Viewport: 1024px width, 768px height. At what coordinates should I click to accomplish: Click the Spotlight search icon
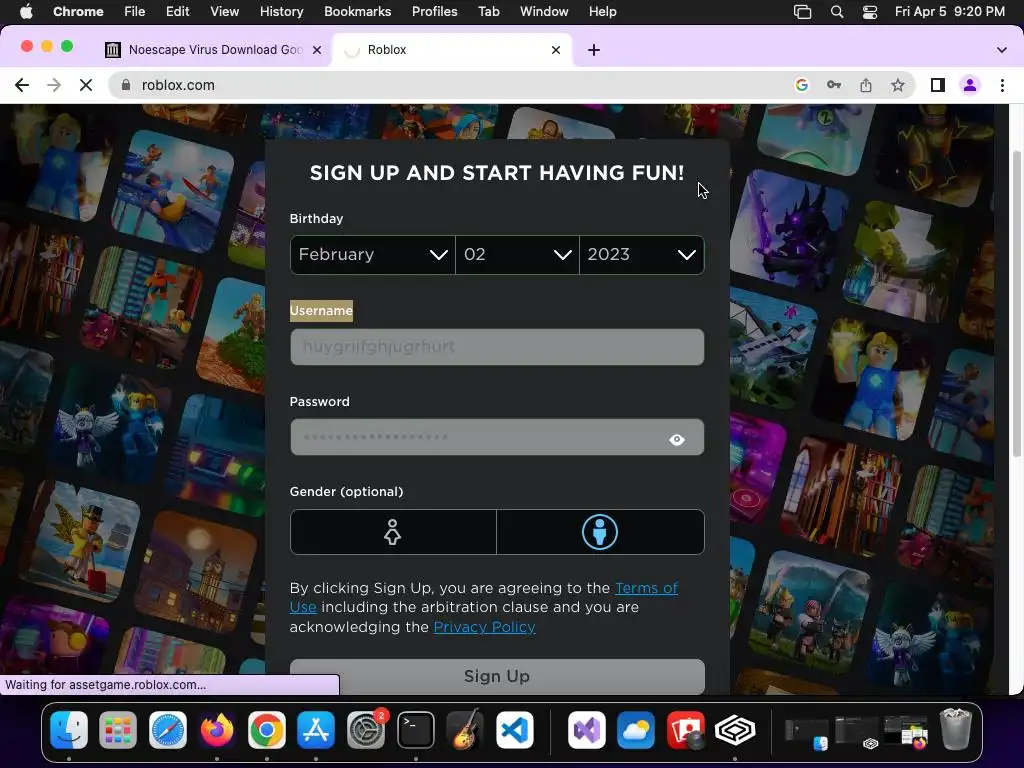click(837, 11)
